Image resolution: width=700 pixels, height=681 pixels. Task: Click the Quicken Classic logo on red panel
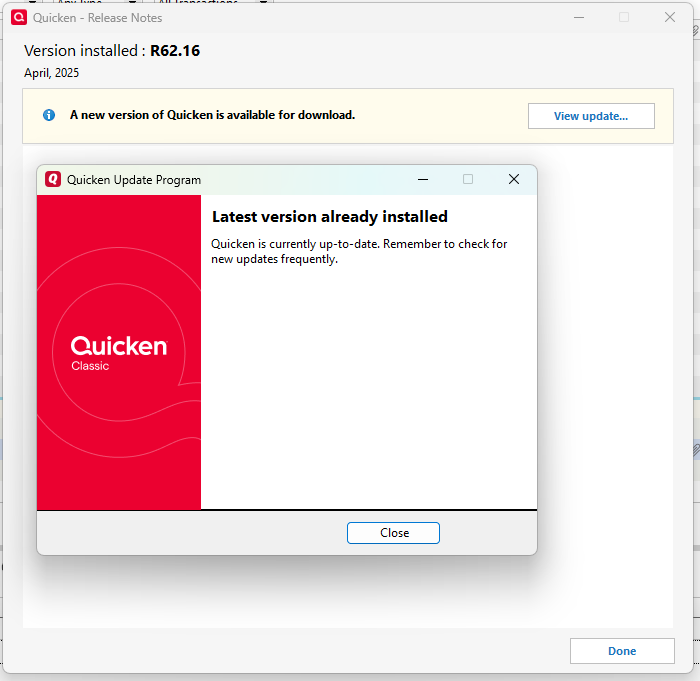pos(119,353)
